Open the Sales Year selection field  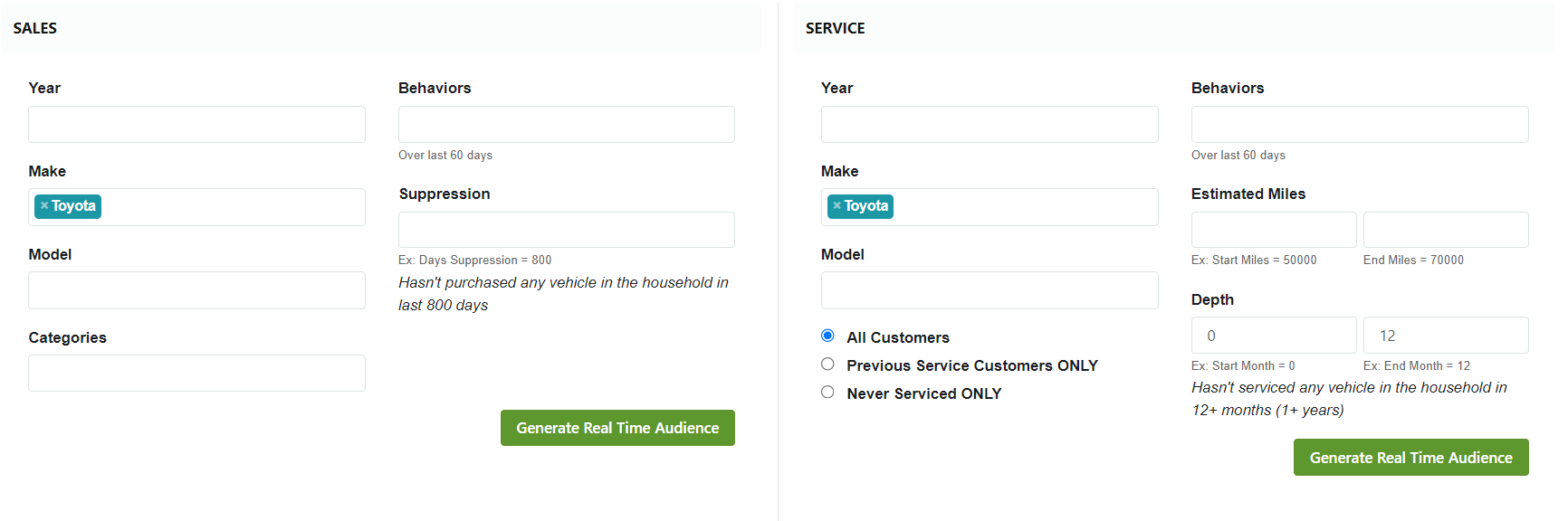point(196,125)
